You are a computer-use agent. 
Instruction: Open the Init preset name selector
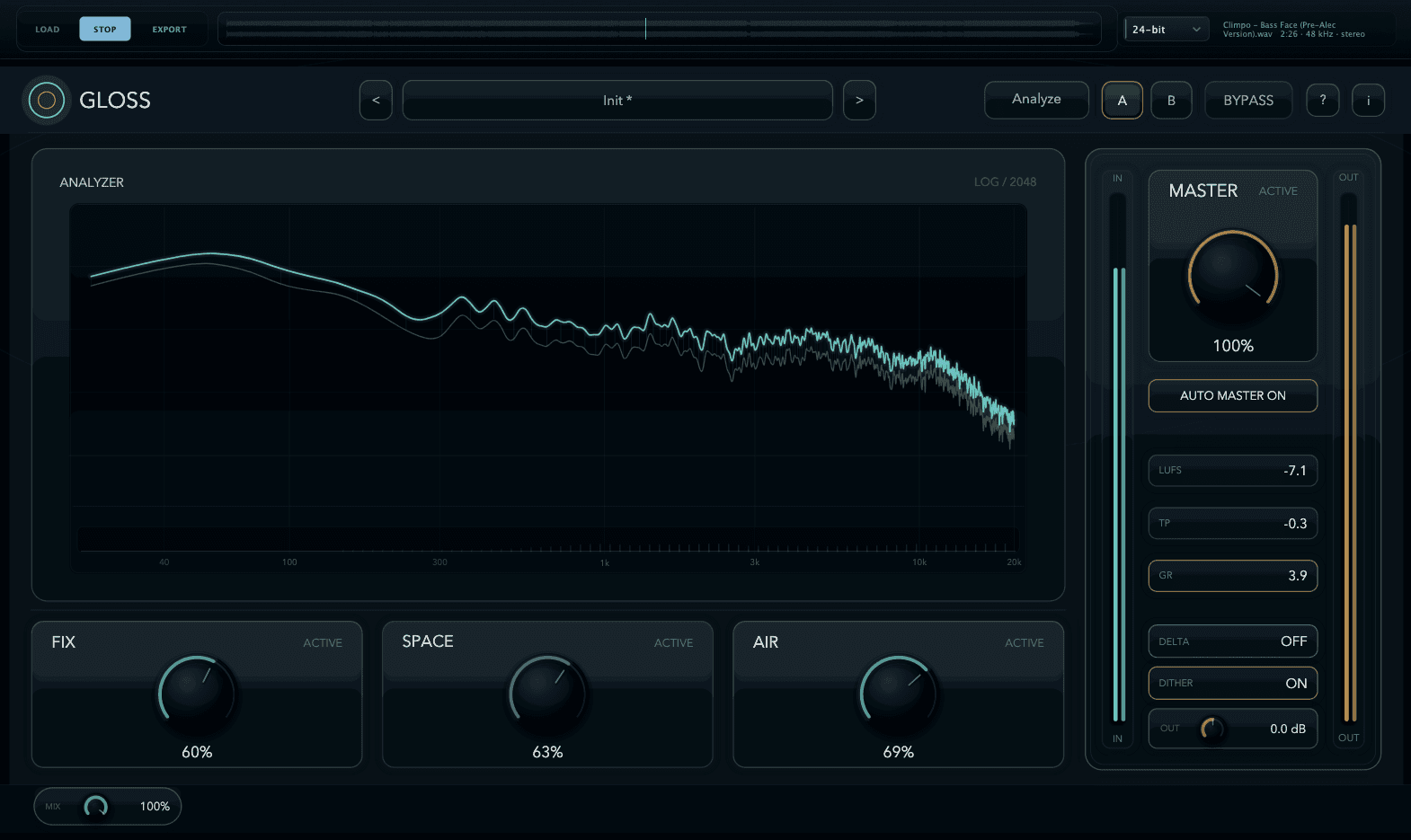[x=617, y=101]
